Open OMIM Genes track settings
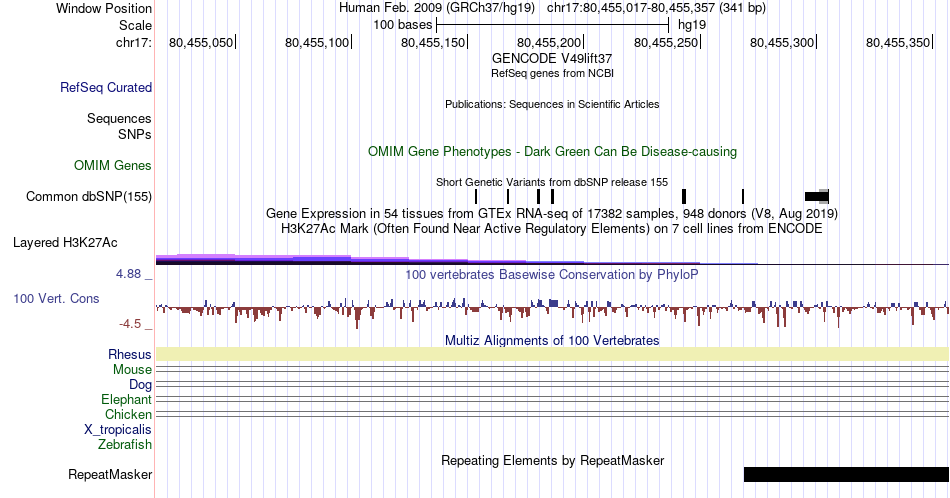Viewport: 950px width, 498px height. tap(113, 165)
